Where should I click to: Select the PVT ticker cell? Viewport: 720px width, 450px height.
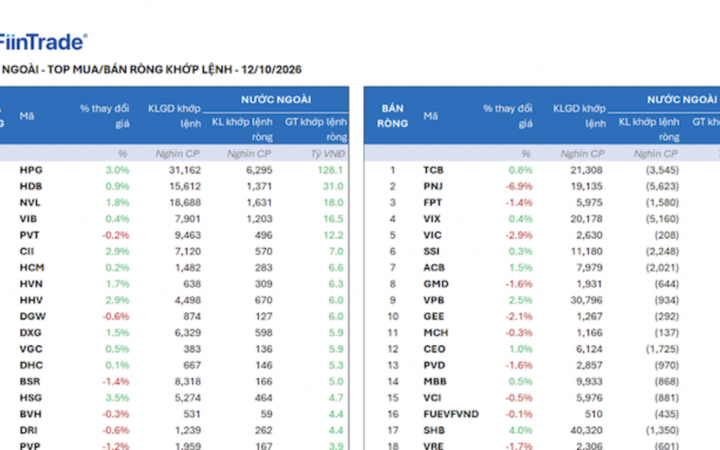29,235
